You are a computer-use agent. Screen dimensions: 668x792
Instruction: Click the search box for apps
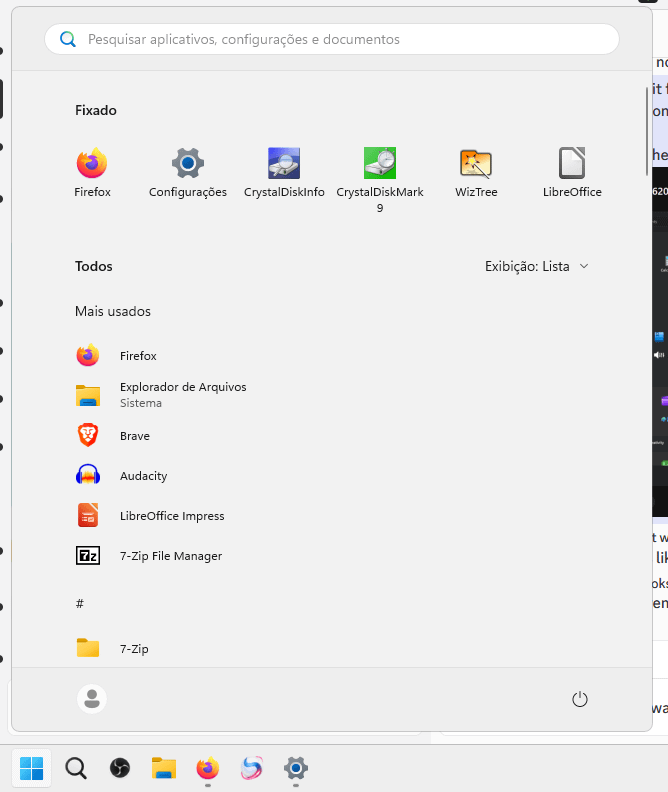coord(332,39)
